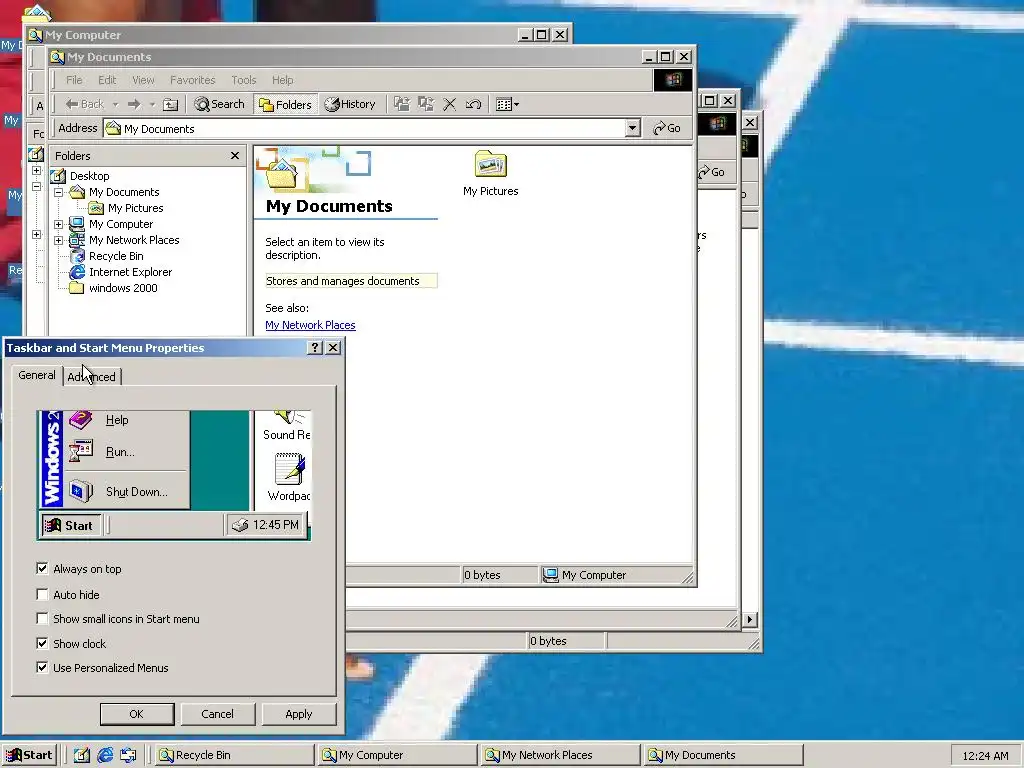Click Show Desktop quick launch icon
Image resolution: width=1024 pixels, height=768 pixels.
coord(81,755)
